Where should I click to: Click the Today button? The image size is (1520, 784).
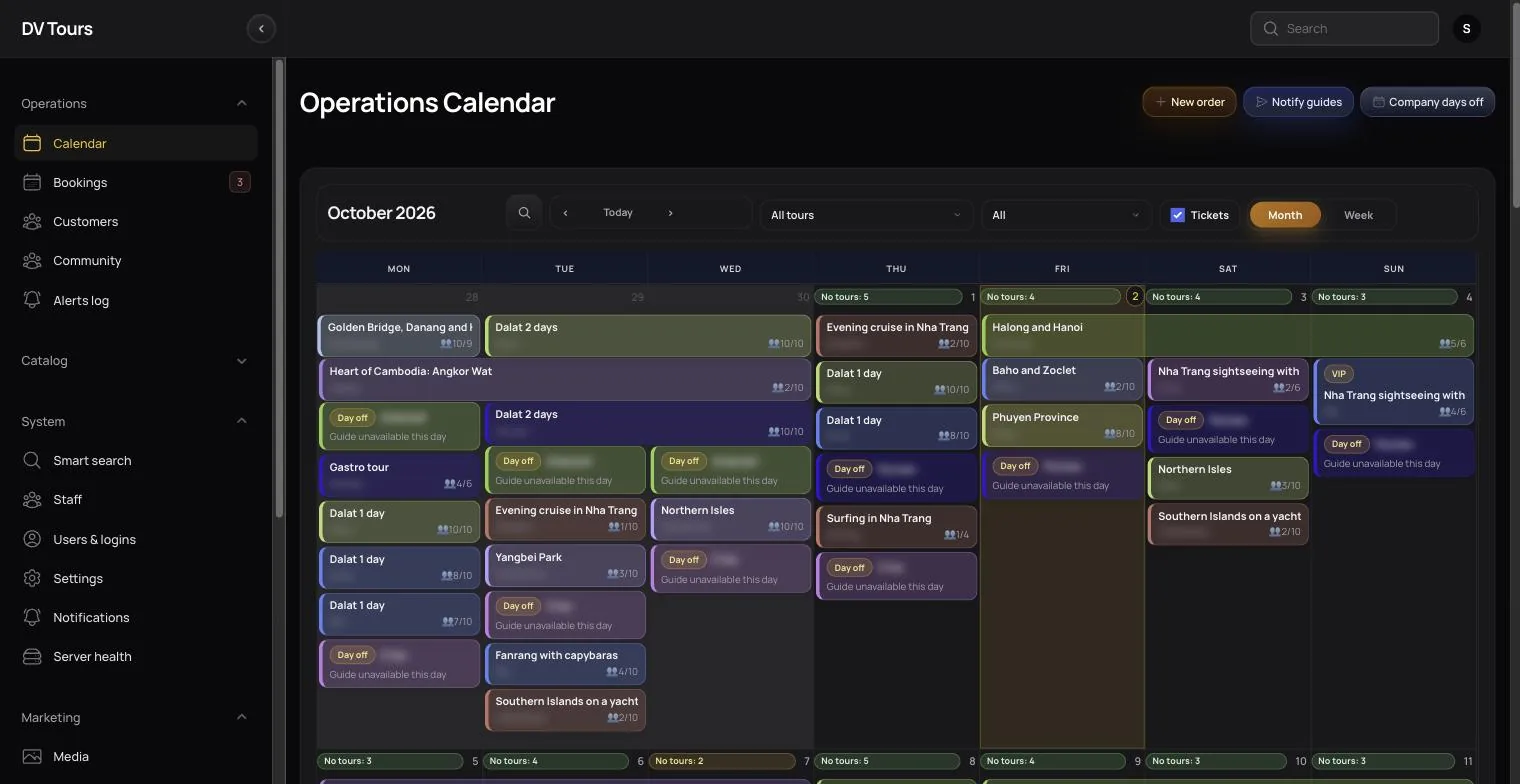[x=618, y=213]
